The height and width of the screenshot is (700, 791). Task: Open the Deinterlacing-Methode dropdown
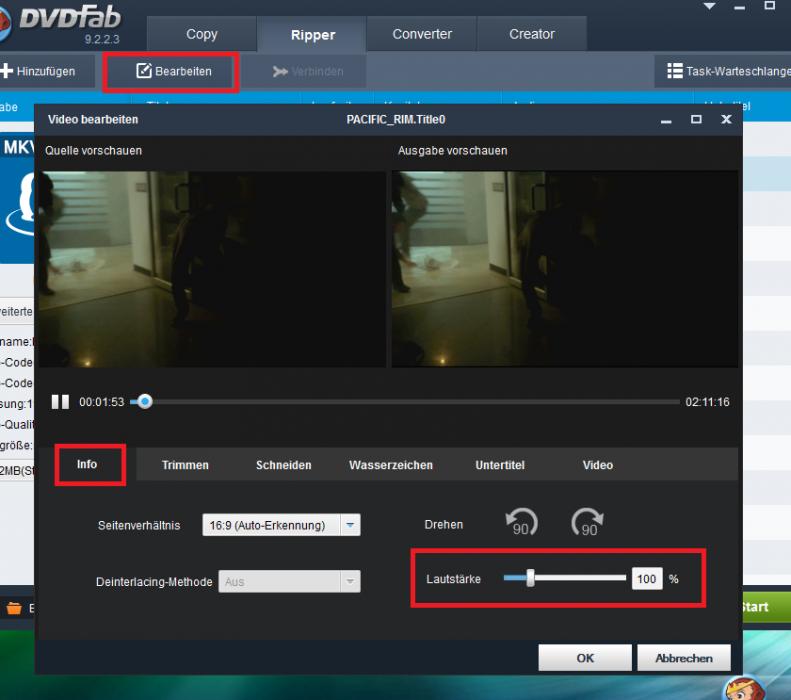pos(289,581)
